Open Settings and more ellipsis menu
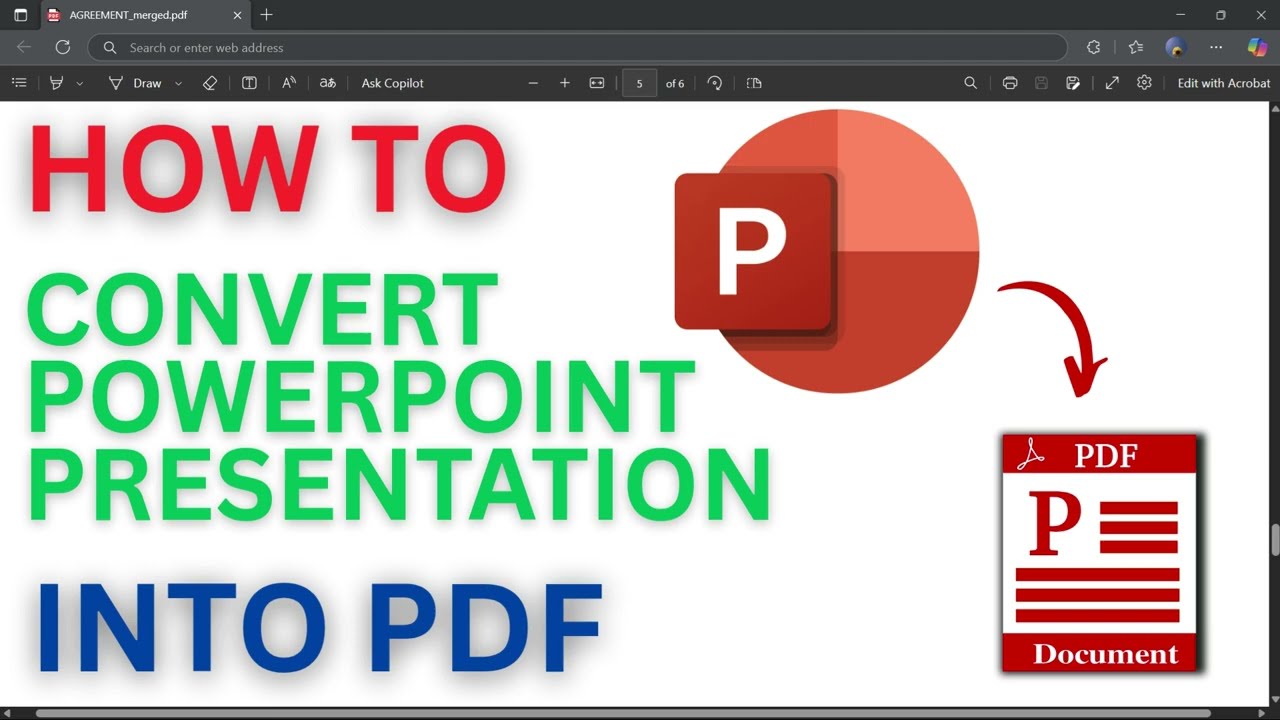Image resolution: width=1280 pixels, height=720 pixels. 1216,47
